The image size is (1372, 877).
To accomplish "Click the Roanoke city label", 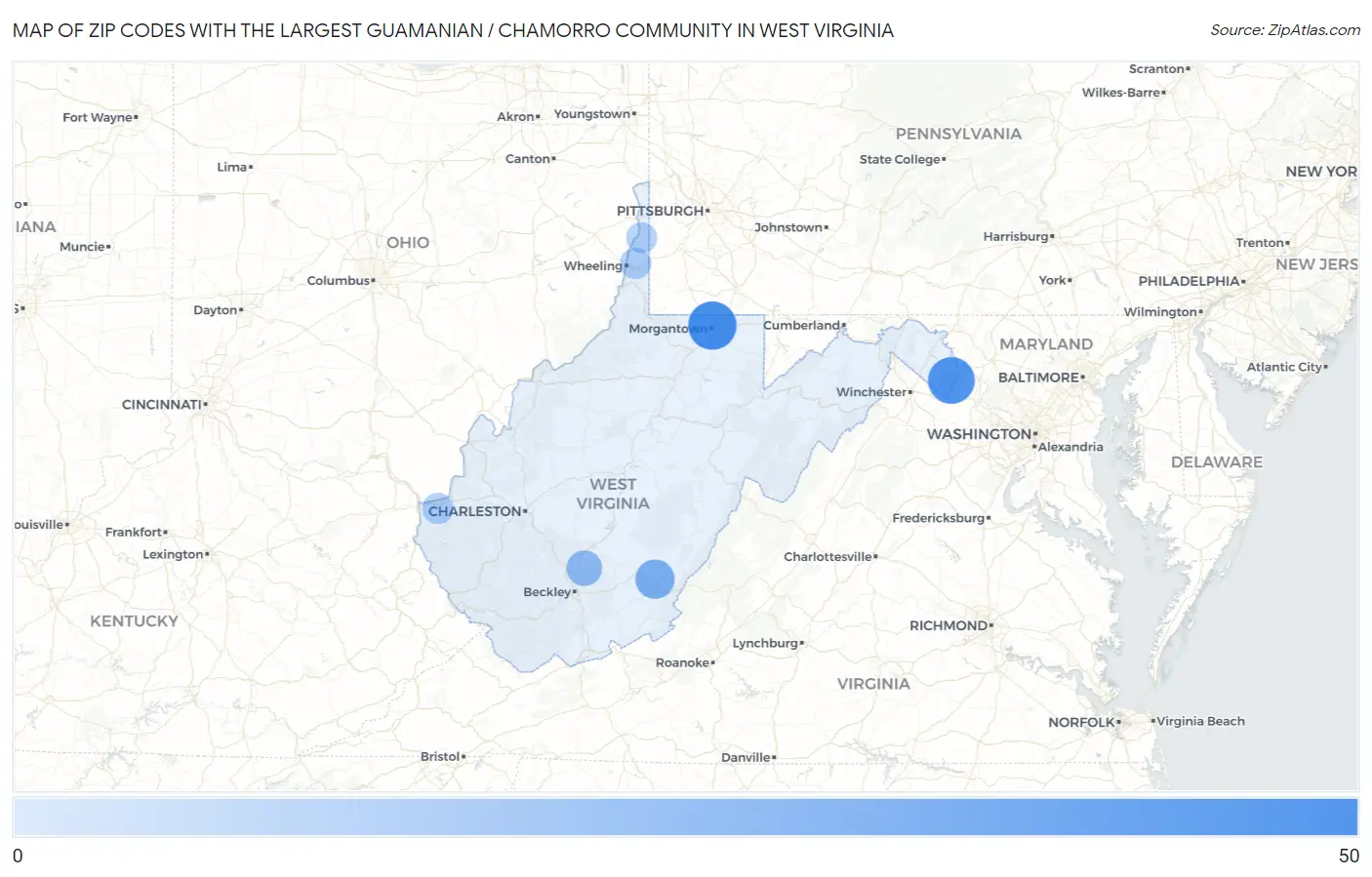I will pos(682,662).
